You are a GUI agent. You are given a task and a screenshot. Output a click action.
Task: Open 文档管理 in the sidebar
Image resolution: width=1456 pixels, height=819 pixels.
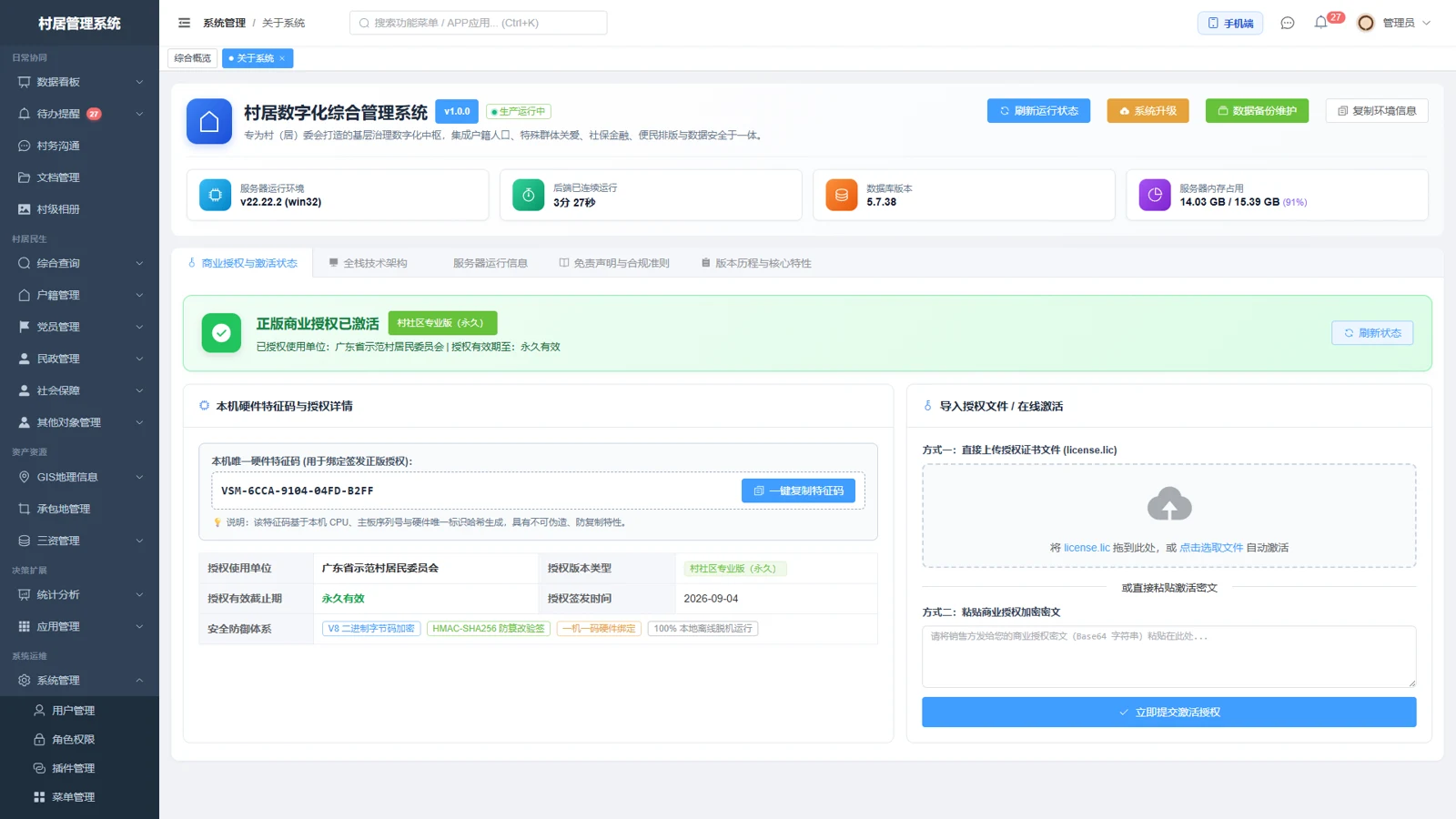coord(79,177)
